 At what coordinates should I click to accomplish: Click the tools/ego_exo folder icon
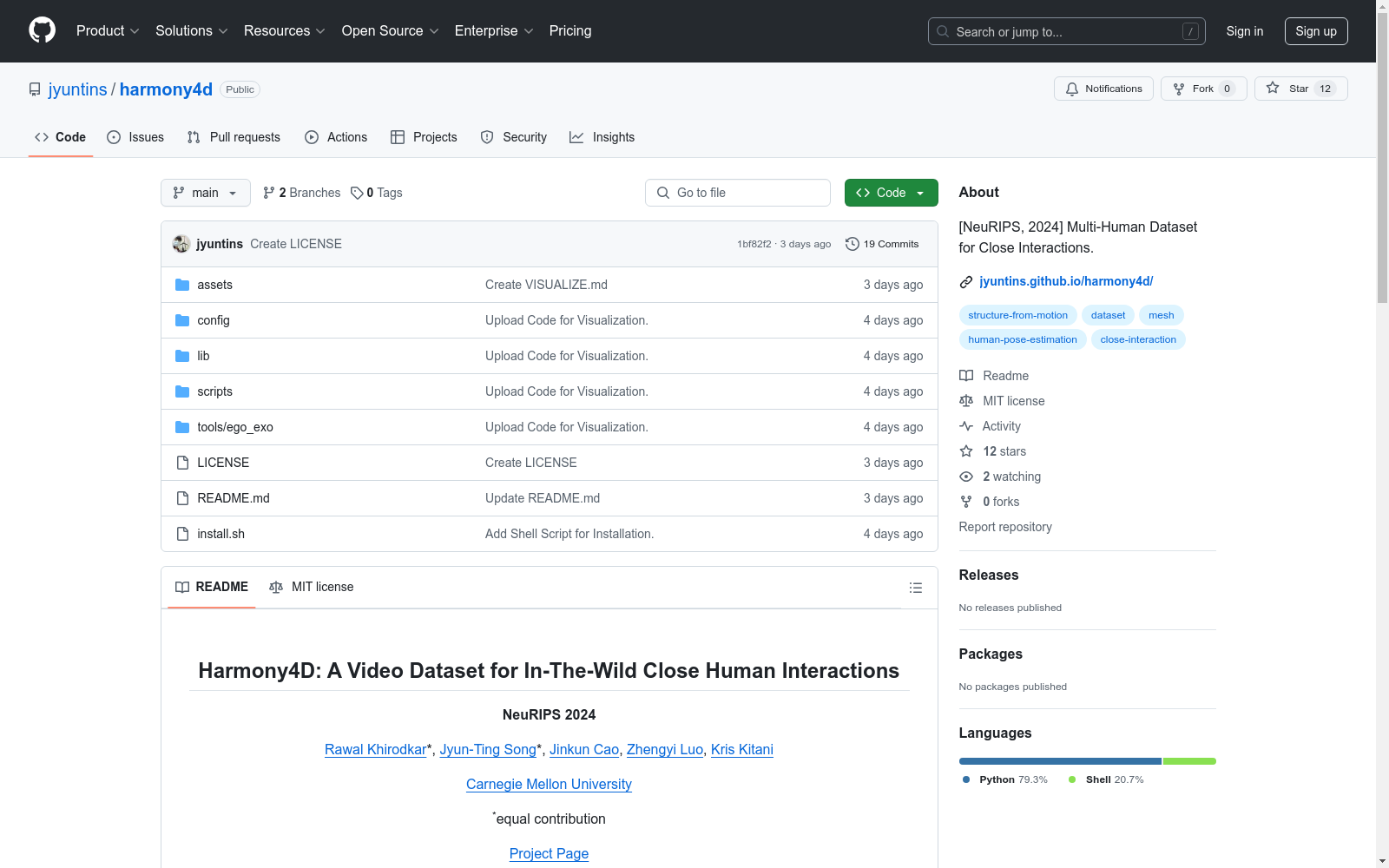tap(182, 427)
